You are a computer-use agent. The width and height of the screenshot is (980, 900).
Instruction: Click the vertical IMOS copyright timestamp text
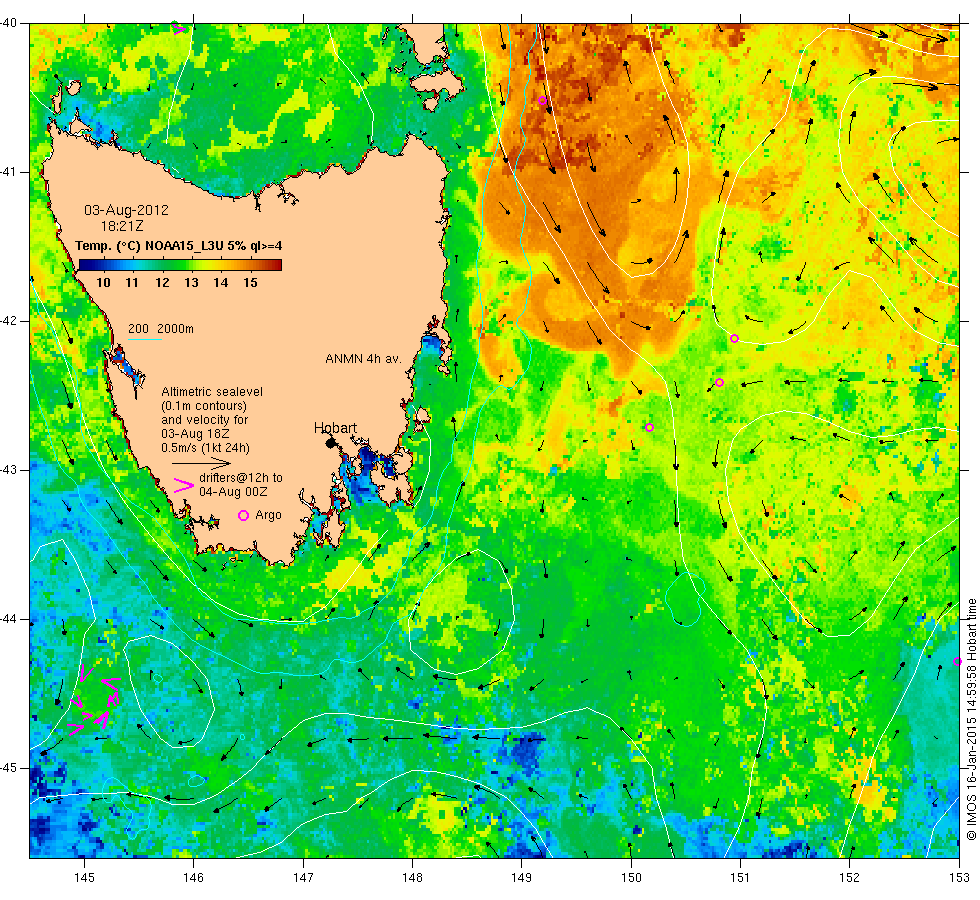971,719
